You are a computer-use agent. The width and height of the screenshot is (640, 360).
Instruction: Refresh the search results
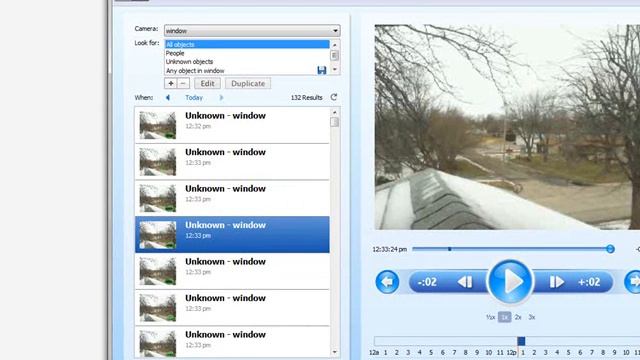[334, 97]
